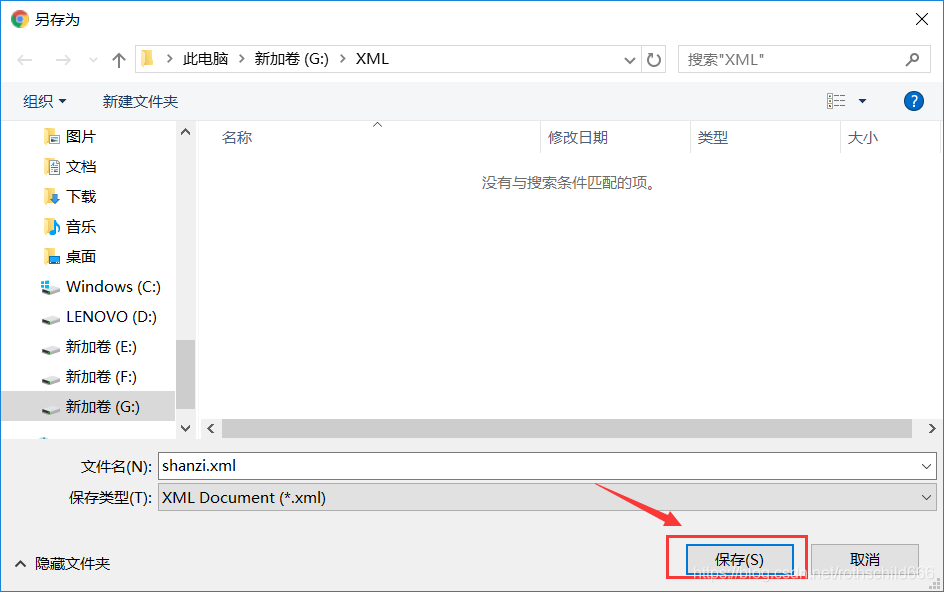Close the 另存为 dialog
Viewport: 944px width, 592px height.
[922, 19]
